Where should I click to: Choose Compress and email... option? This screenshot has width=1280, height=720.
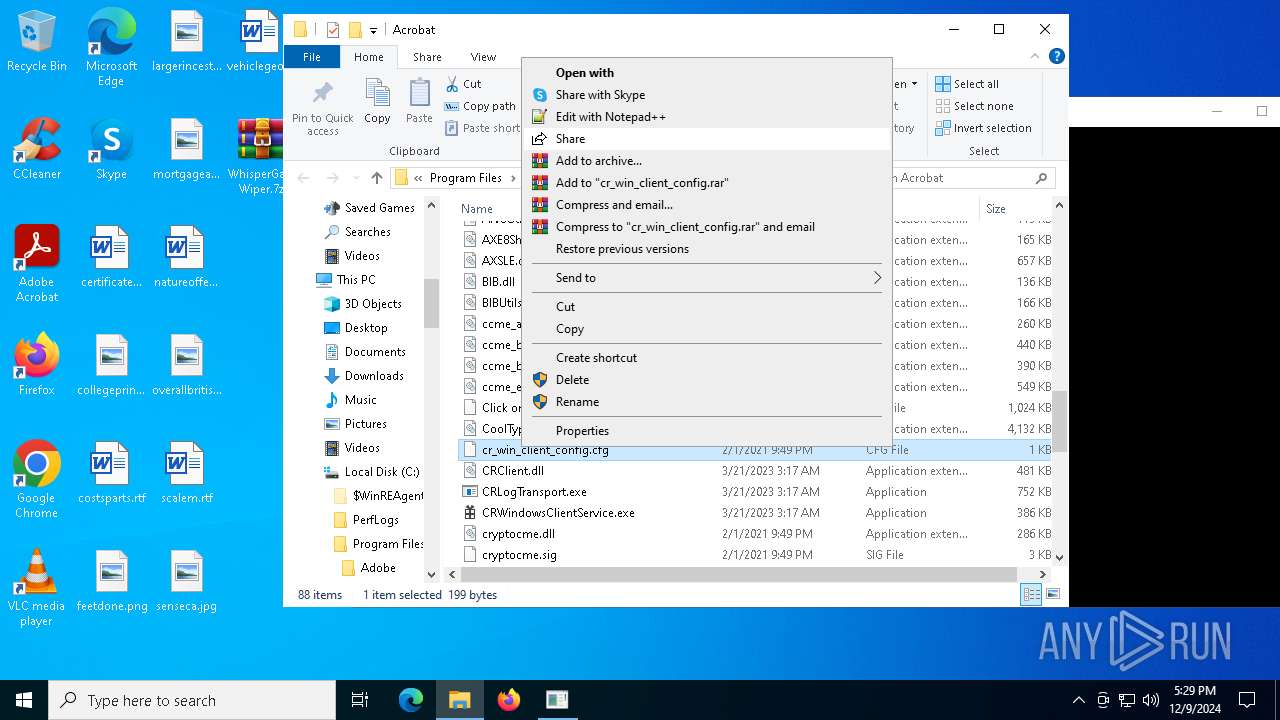click(x=706, y=205)
